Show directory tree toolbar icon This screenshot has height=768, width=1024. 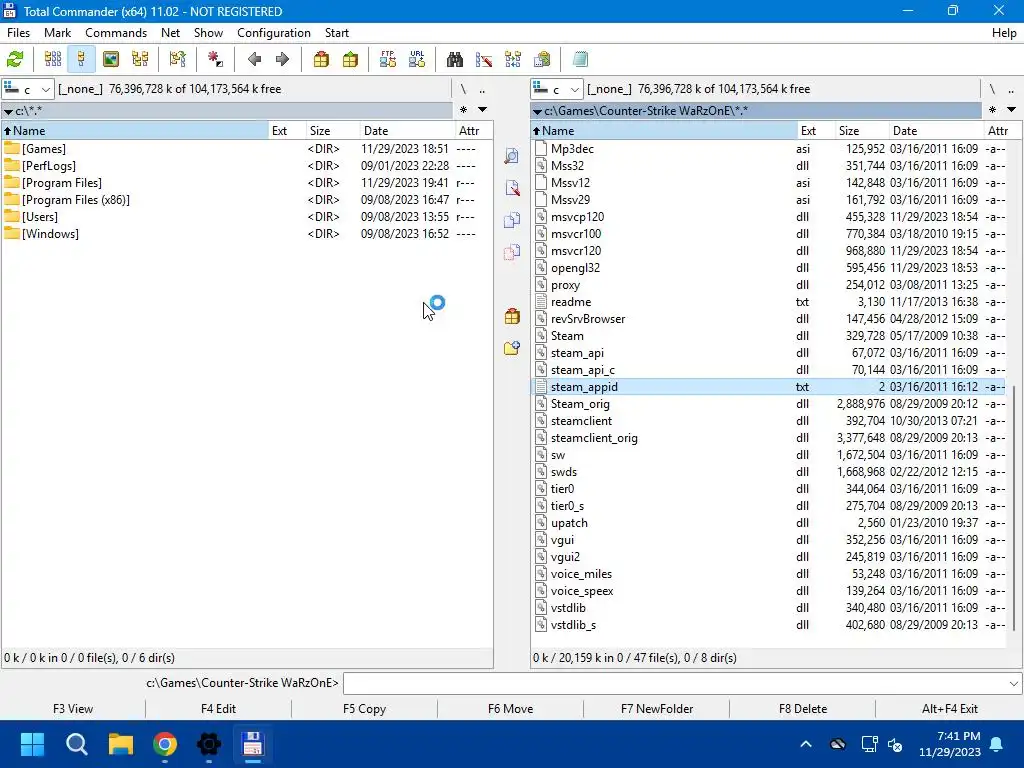coord(140,59)
